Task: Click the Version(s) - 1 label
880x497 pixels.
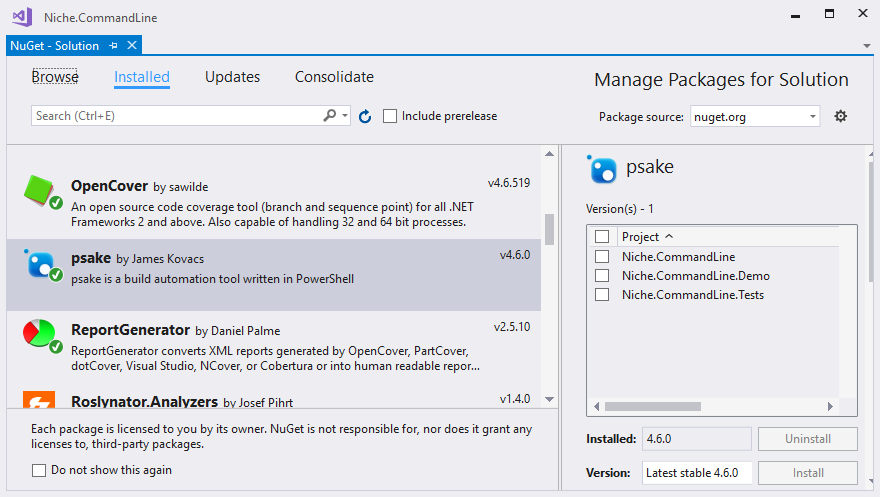Action: (x=620, y=209)
